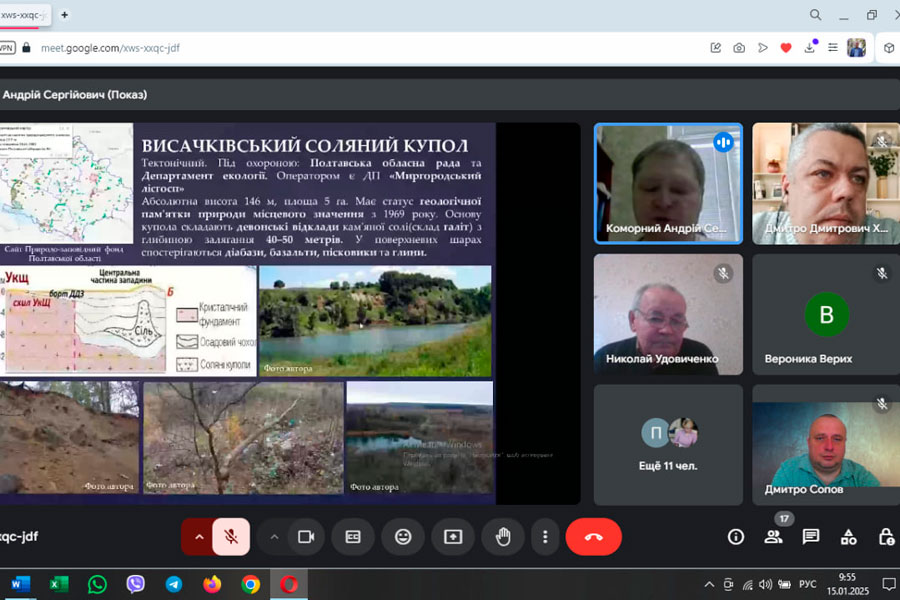This screenshot has height=600, width=900.
Task: Open host controls lock icon
Action: (886, 537)
